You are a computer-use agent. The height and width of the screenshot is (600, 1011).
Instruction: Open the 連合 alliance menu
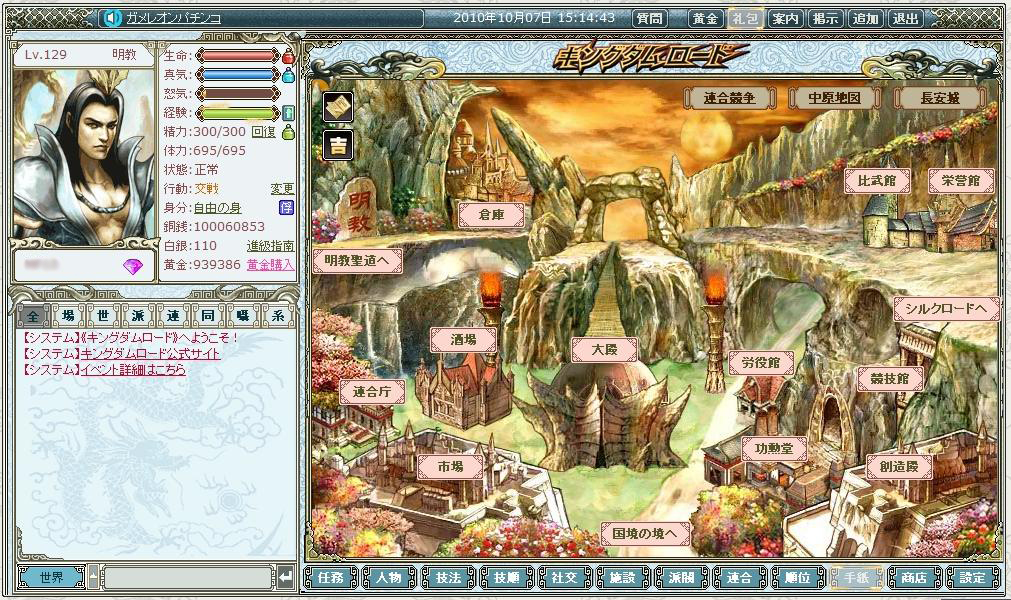pos(740,577)
